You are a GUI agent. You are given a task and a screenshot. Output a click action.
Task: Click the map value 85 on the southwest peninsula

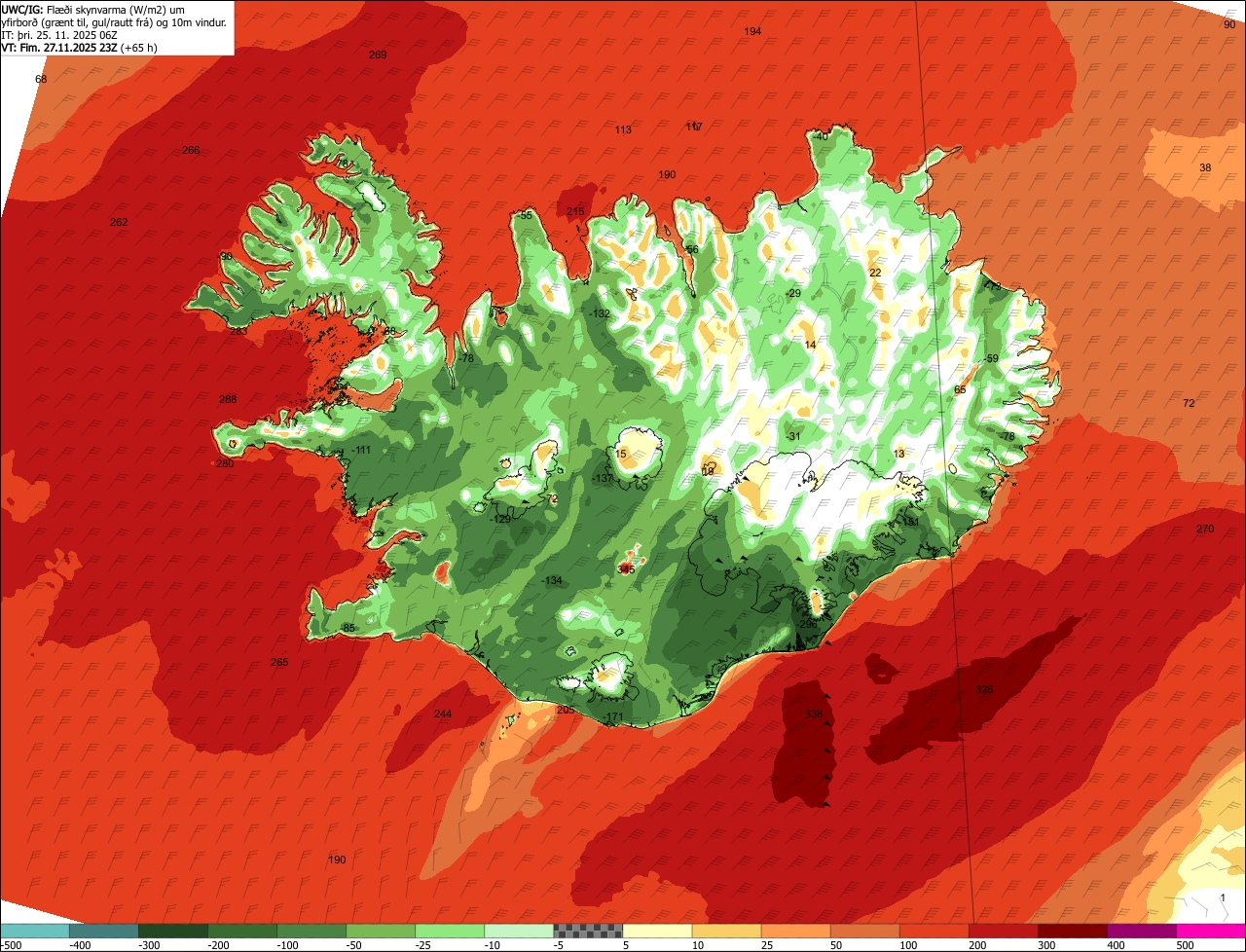(349, 628)
